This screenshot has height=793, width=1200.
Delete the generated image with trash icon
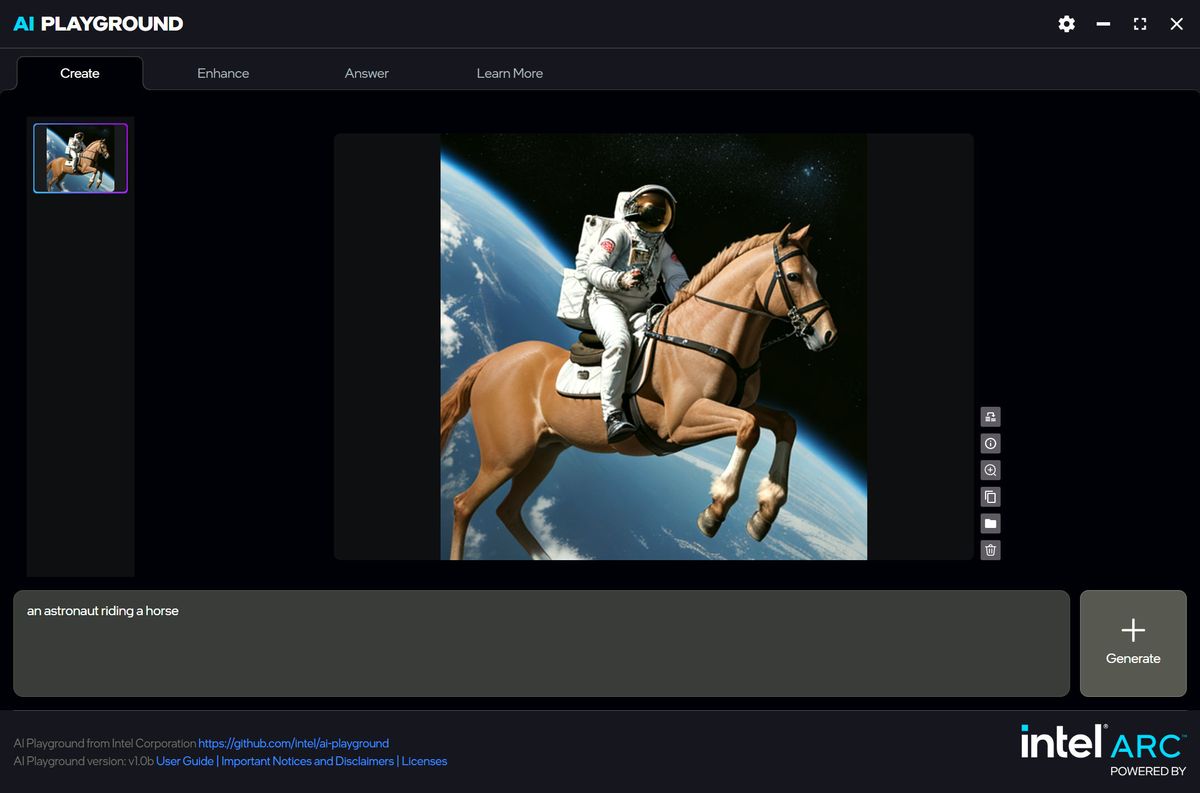point(990,550)
